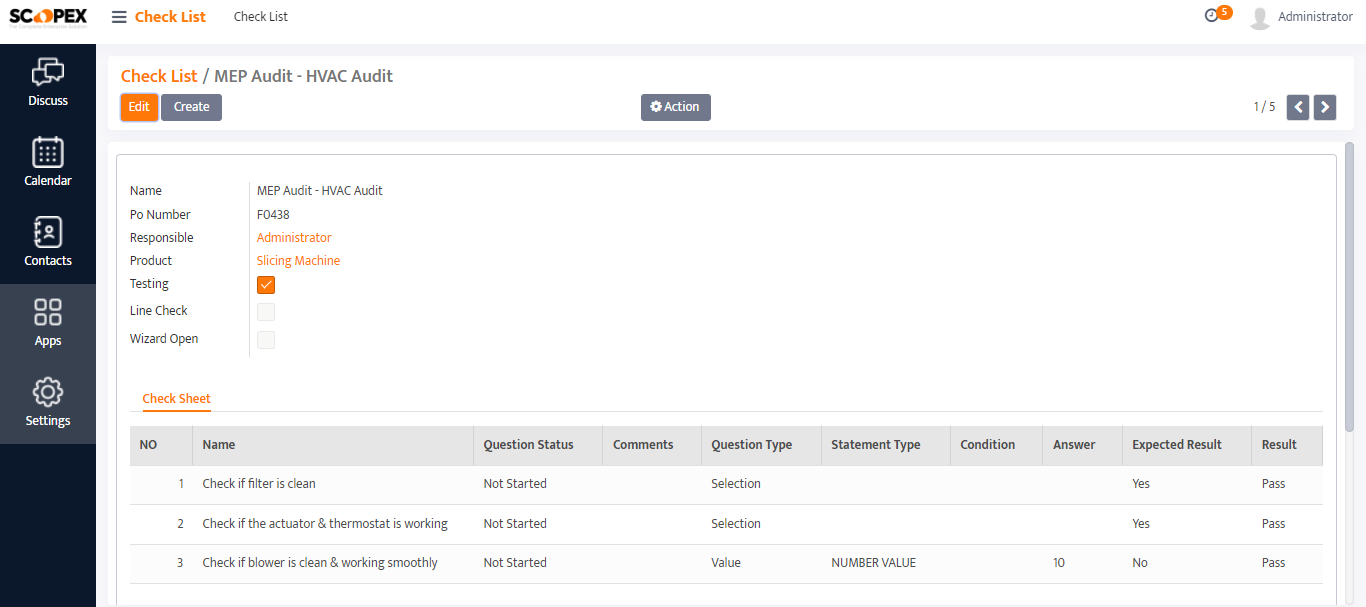Sort by Question Status column header
Viewport: 1366px width, 607px height.
[x=528, y=445]
